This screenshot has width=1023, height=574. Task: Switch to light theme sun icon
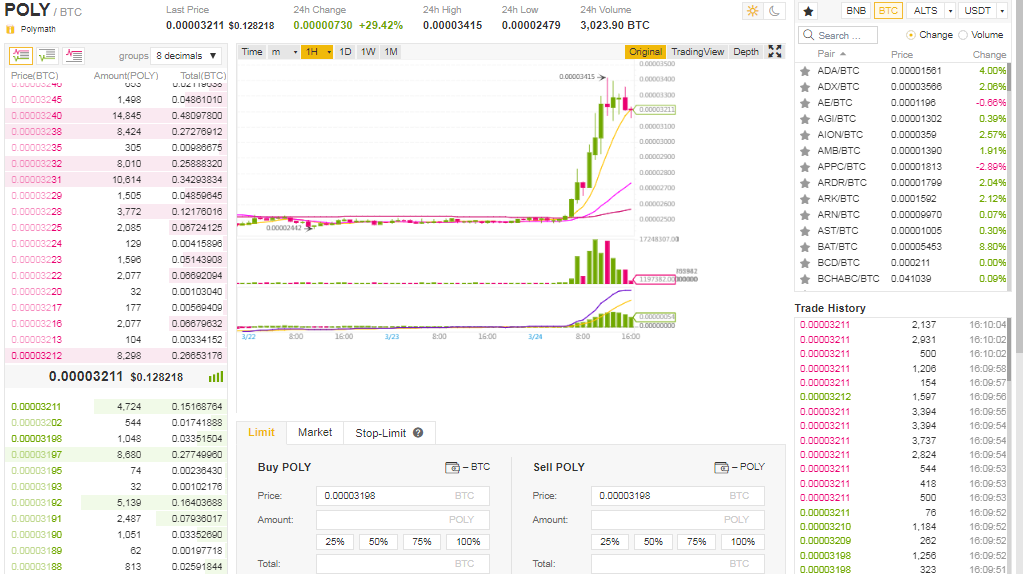point(753,10)
